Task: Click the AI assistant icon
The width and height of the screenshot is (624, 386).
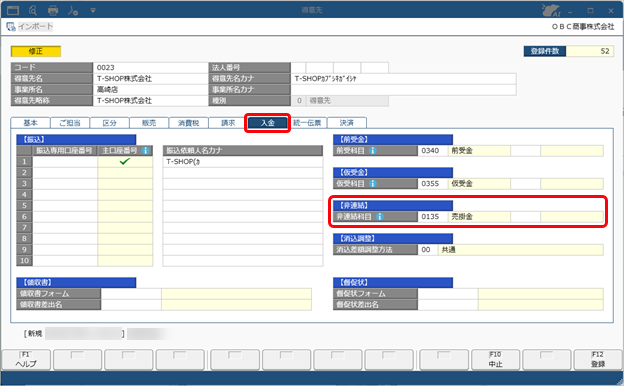Action: click(x=551, y=10)
